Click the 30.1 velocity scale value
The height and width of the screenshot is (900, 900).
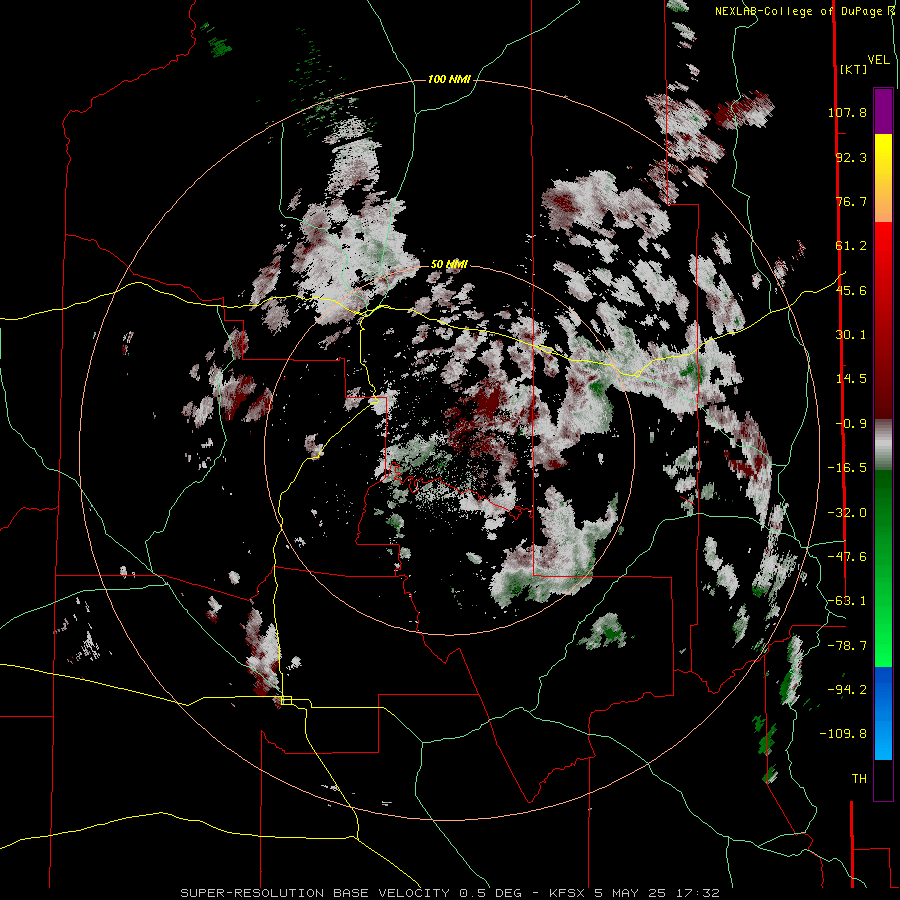coord(851,335)
